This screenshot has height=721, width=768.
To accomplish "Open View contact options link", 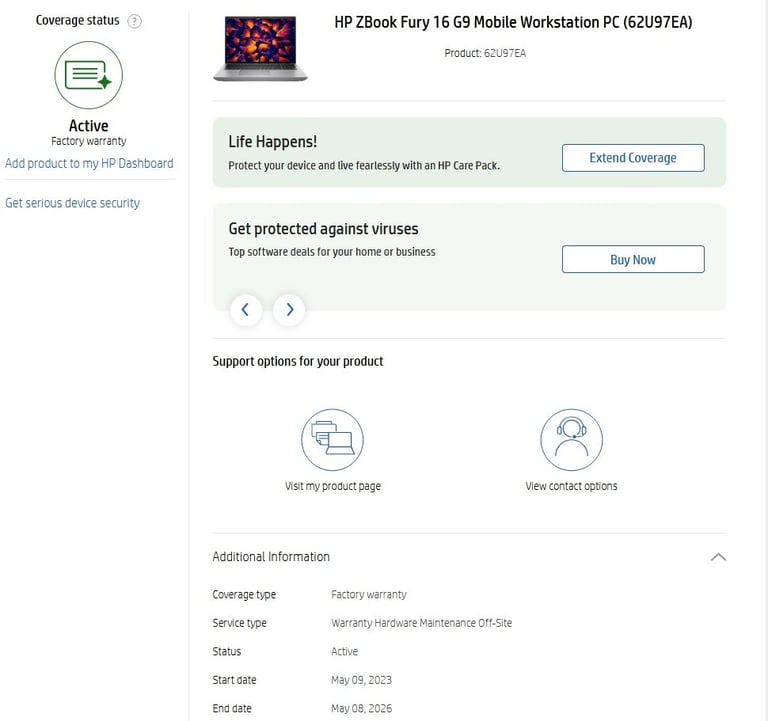I will (572, 486).
